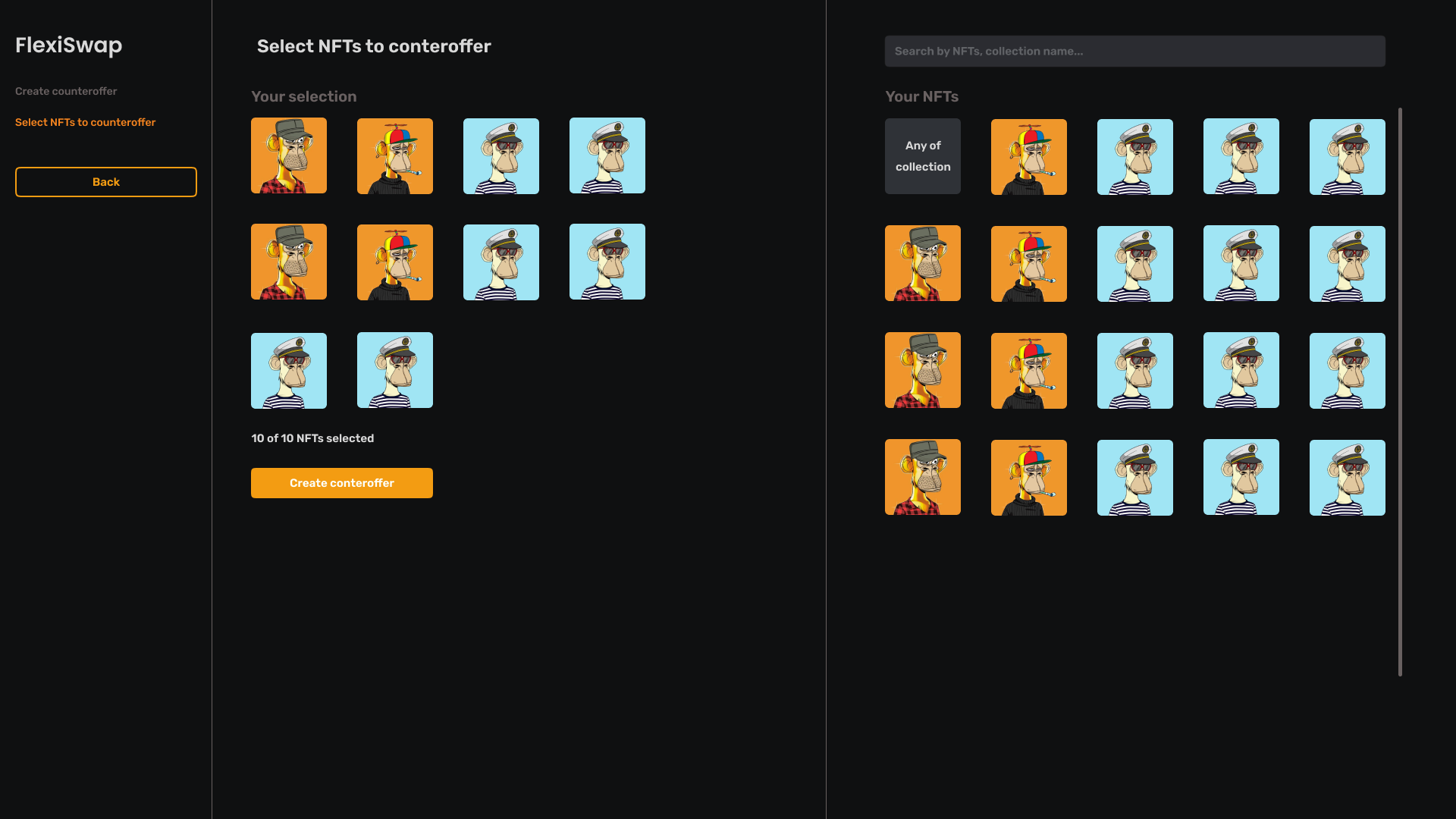This screenshot has height=819, width=1456.
Task: Click the propeller-hat ape NFT in Your NFTs
Action: [x=1029, y=156]
